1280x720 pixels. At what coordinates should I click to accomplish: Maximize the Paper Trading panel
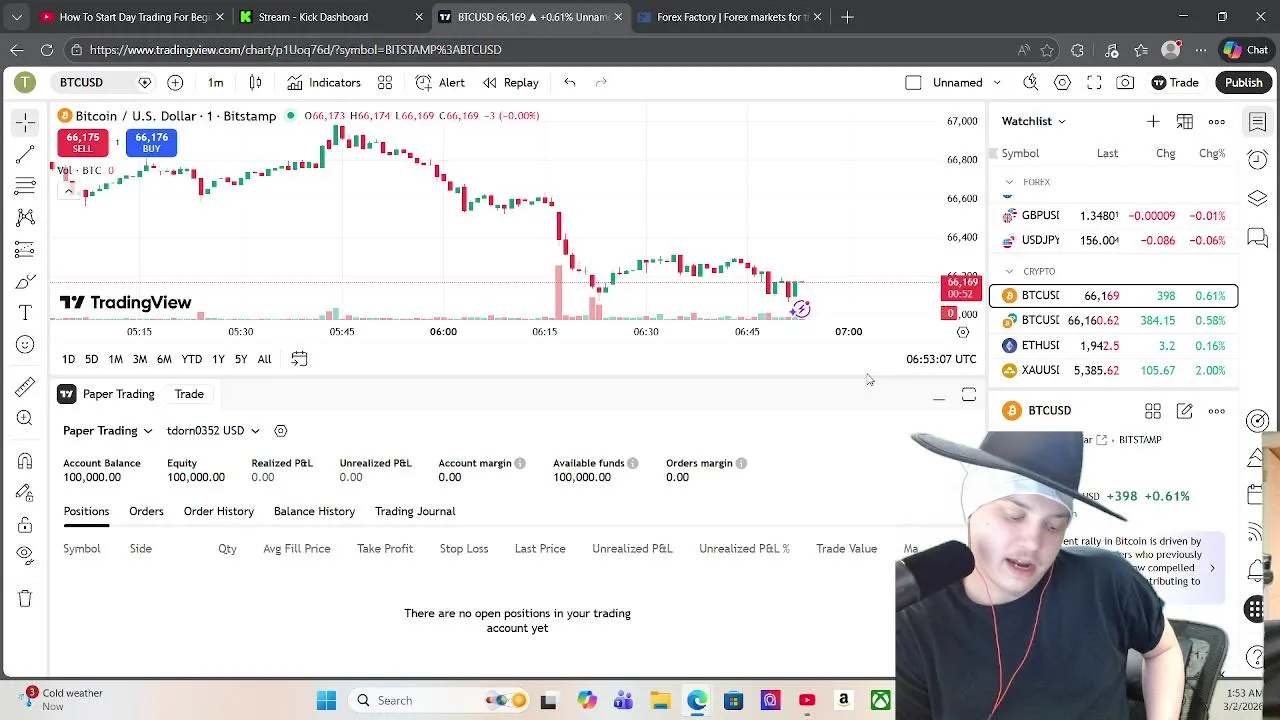pos(969,396)
